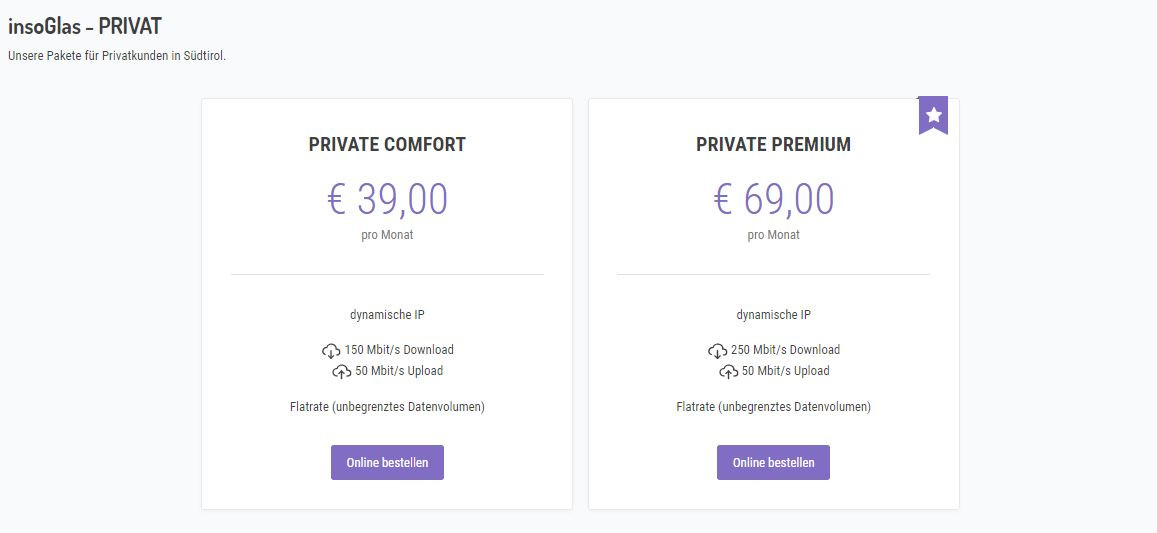Click the € 69,00 price

tap(773, 199)
